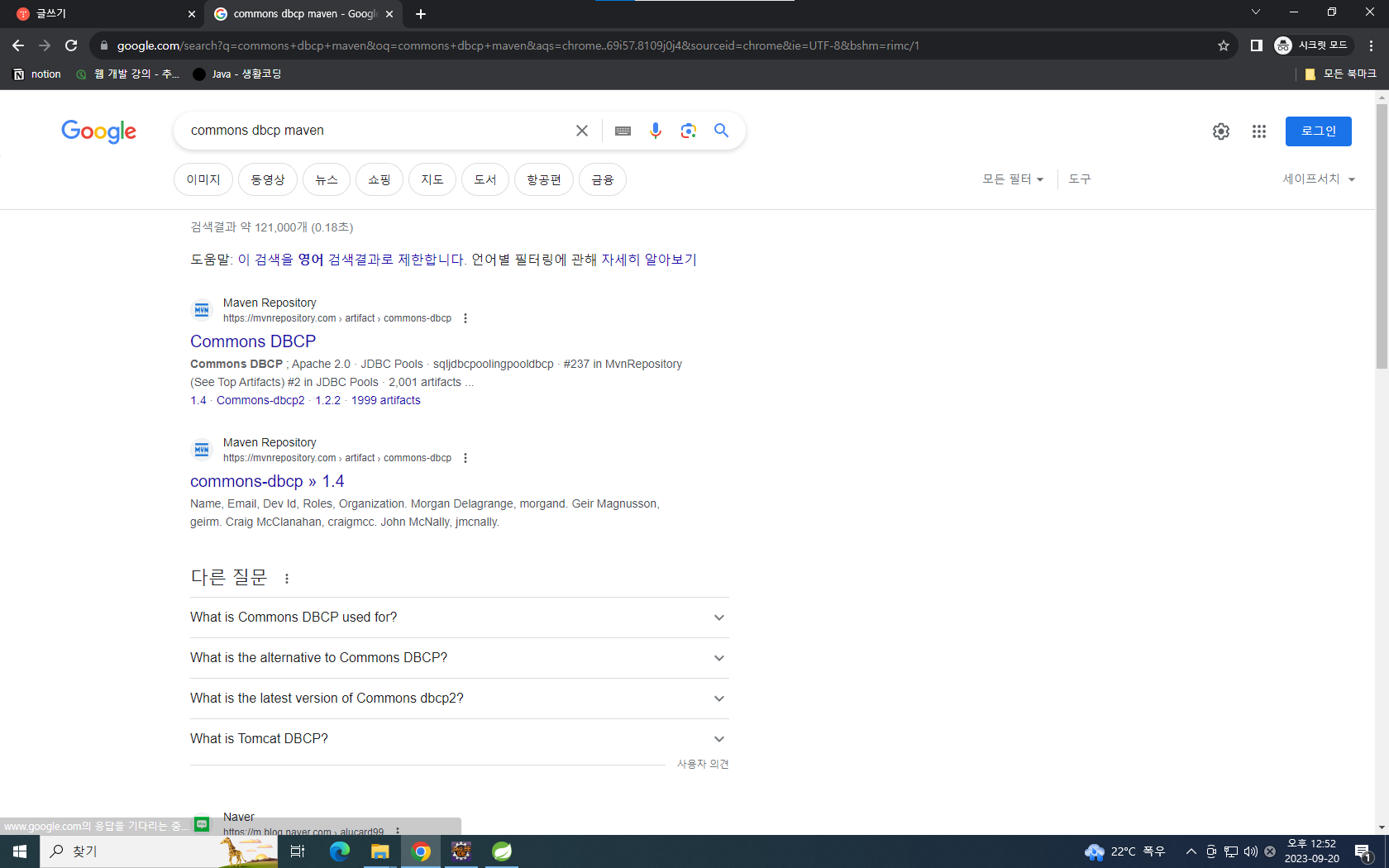1389x868 pixels.
Task: Switch to the 뉴스 results tab
Action: 327,179
